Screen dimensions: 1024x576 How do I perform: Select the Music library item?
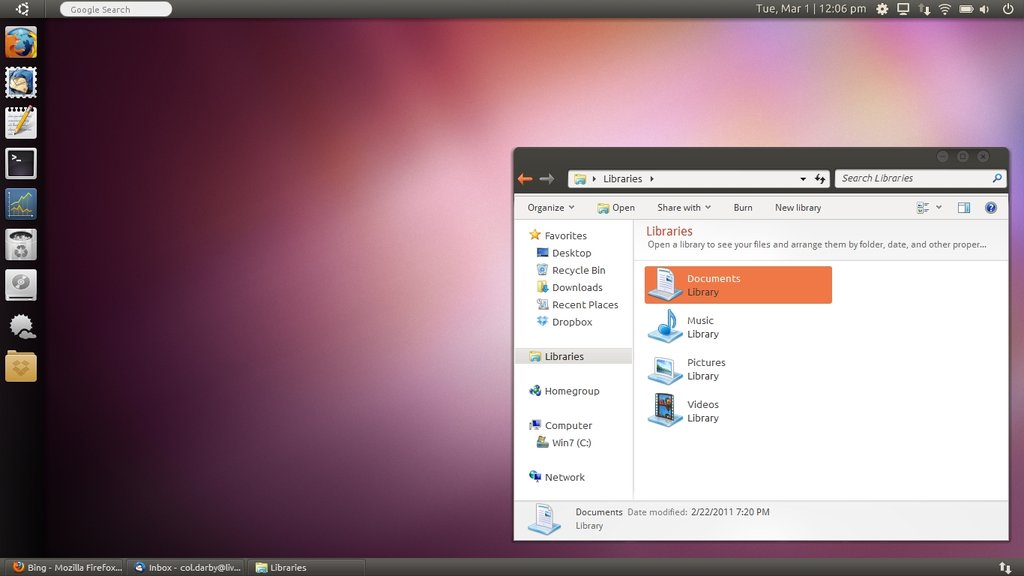[x=700, y=327]
